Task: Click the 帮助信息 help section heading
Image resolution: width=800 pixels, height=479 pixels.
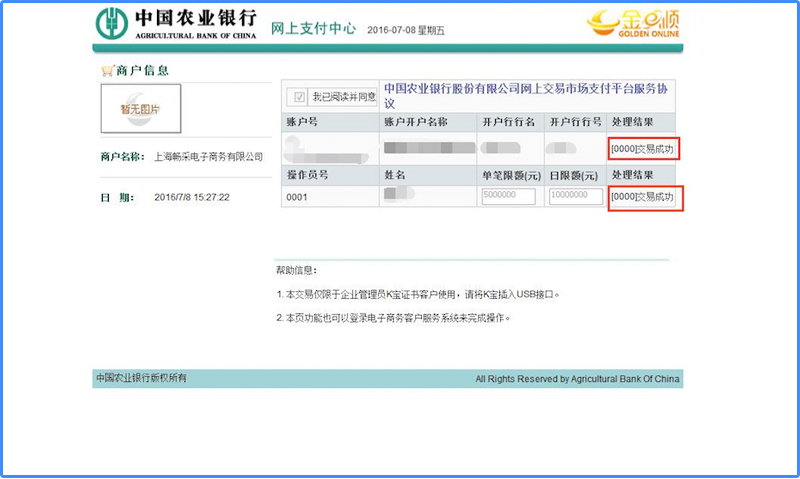Action: point(296,270)
